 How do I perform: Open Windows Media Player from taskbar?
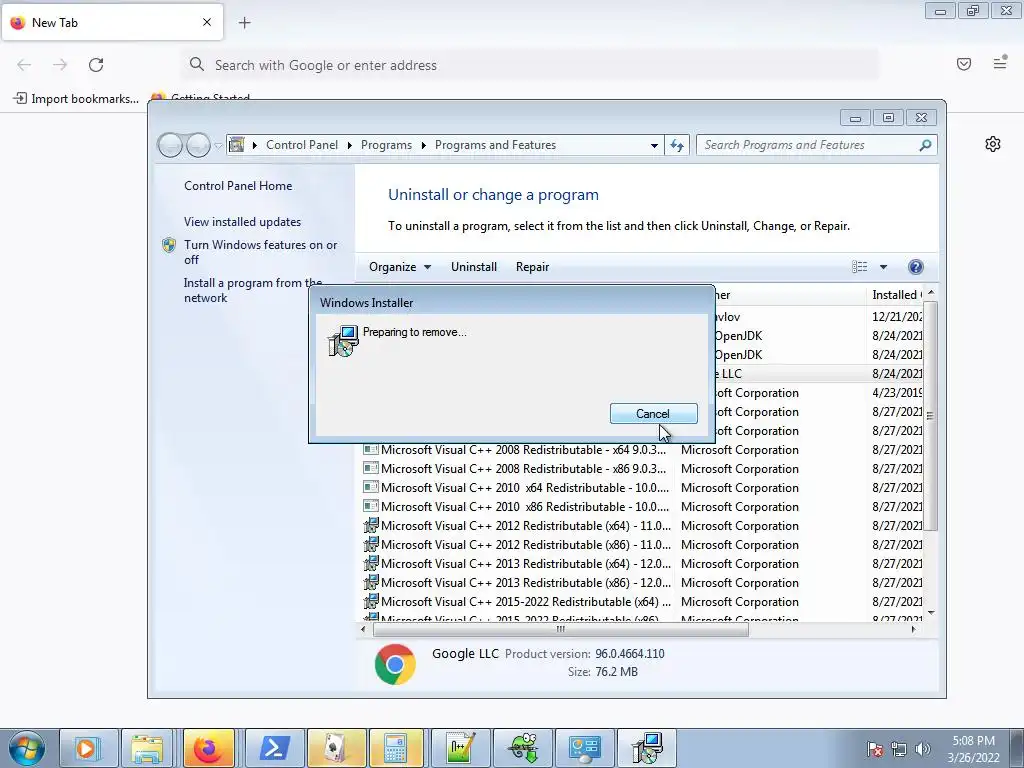coord(88,748)
